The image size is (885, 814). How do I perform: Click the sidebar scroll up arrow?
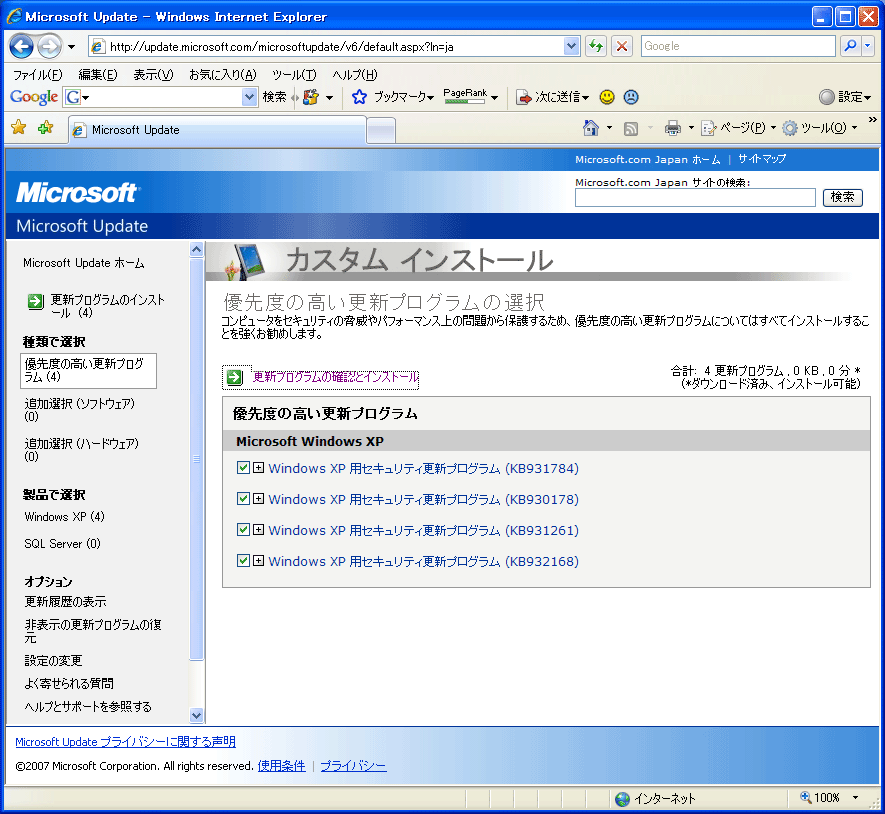(x=196, y=250)
